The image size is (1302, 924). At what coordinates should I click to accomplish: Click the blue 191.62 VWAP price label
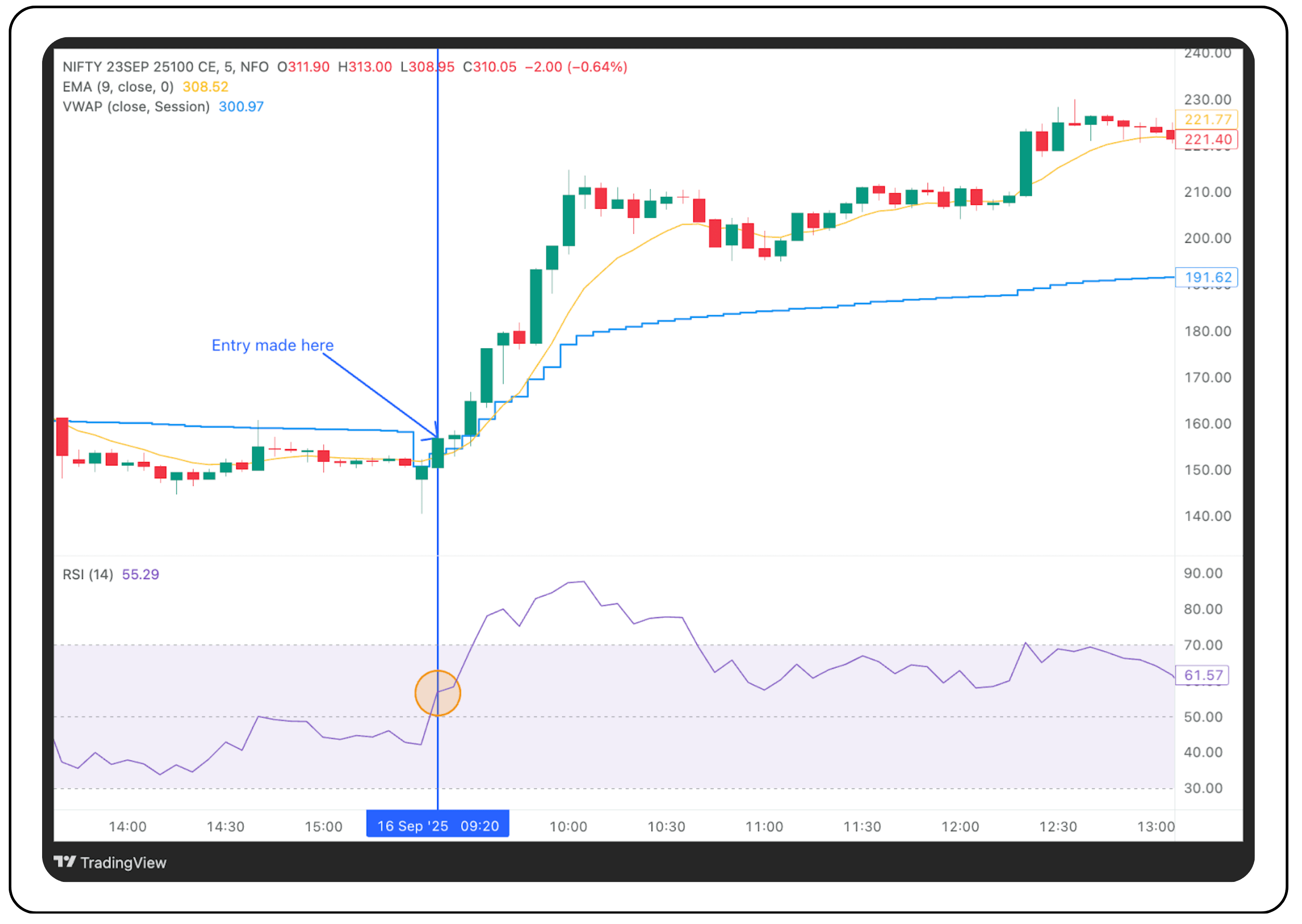1207,277
